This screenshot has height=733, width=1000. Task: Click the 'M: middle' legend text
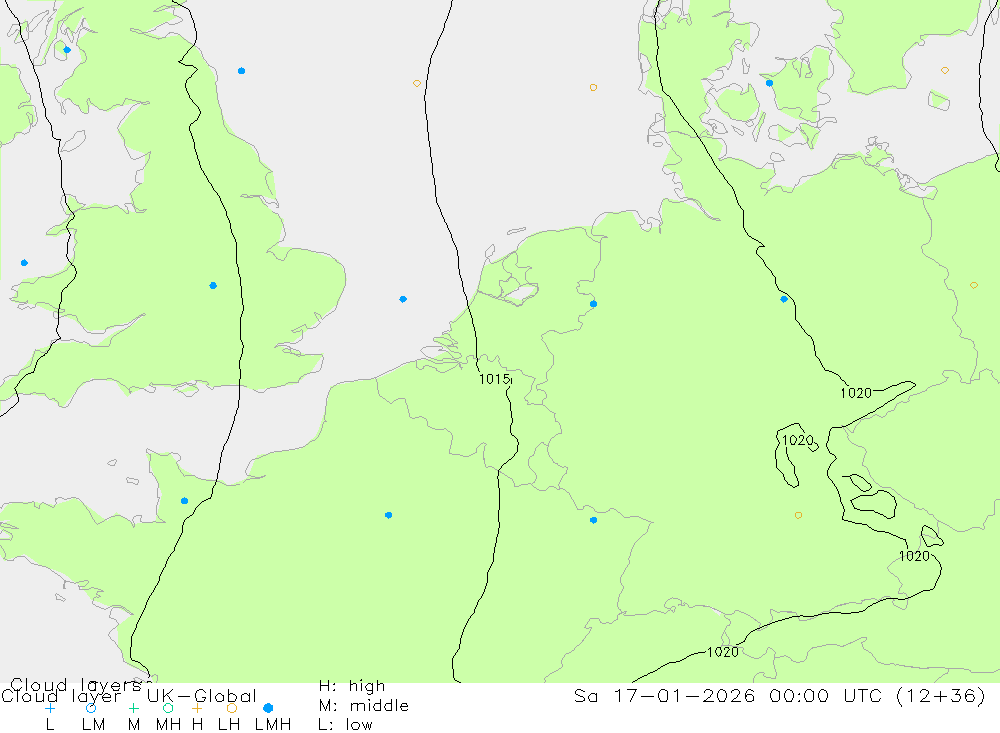point(364,706)
